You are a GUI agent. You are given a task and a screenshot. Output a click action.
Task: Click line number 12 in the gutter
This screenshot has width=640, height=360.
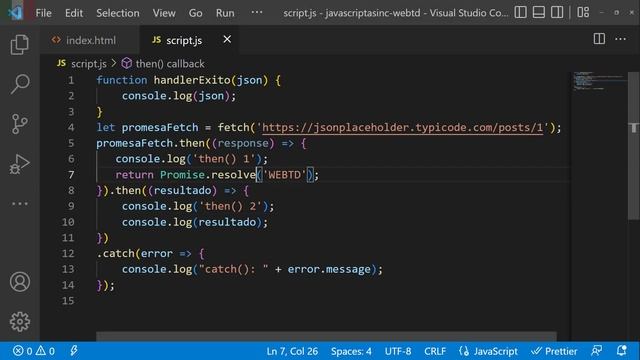68,253
